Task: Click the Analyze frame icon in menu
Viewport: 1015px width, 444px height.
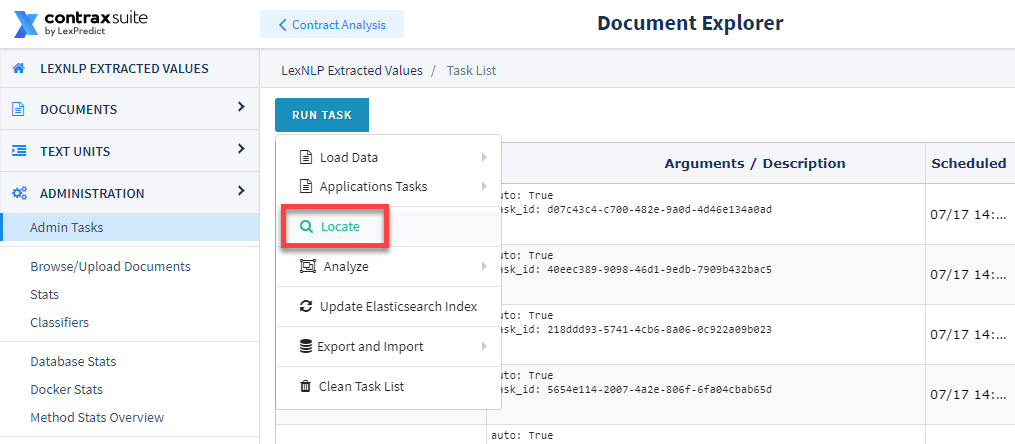Action: pyautogui.click(x=307, y=266)
